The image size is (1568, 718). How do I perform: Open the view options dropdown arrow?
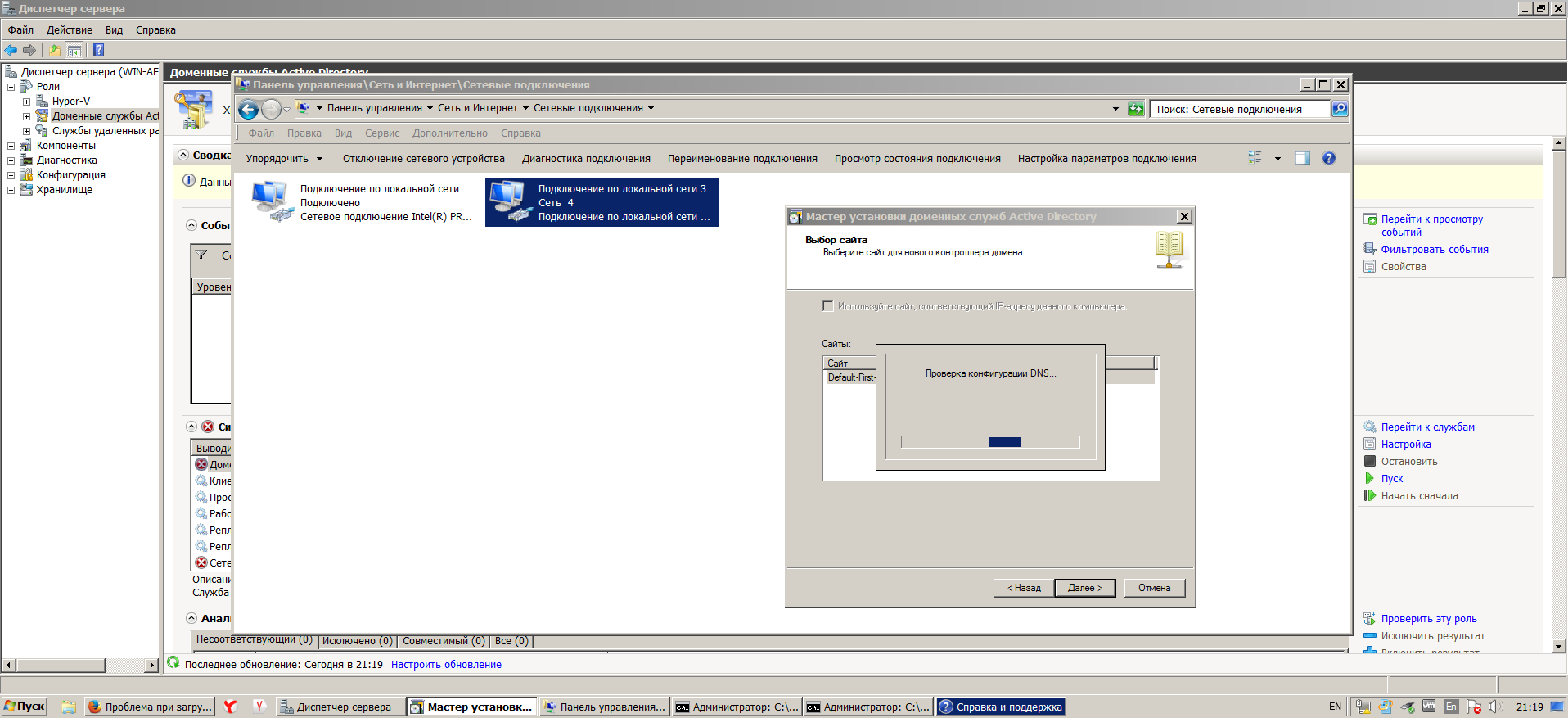click(x=1277, y=159)
